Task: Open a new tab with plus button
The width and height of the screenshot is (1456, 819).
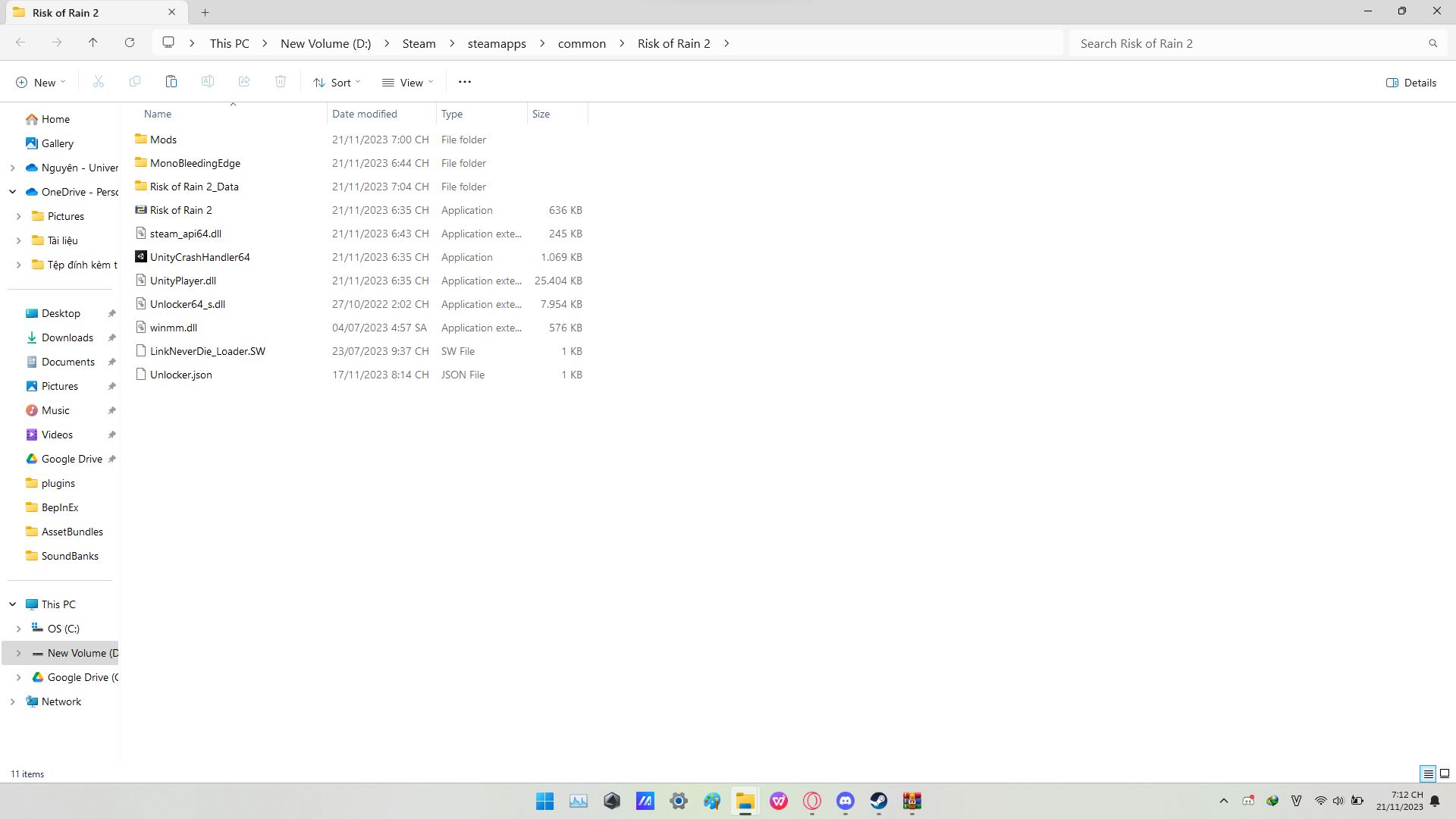Action: point(205,12)
